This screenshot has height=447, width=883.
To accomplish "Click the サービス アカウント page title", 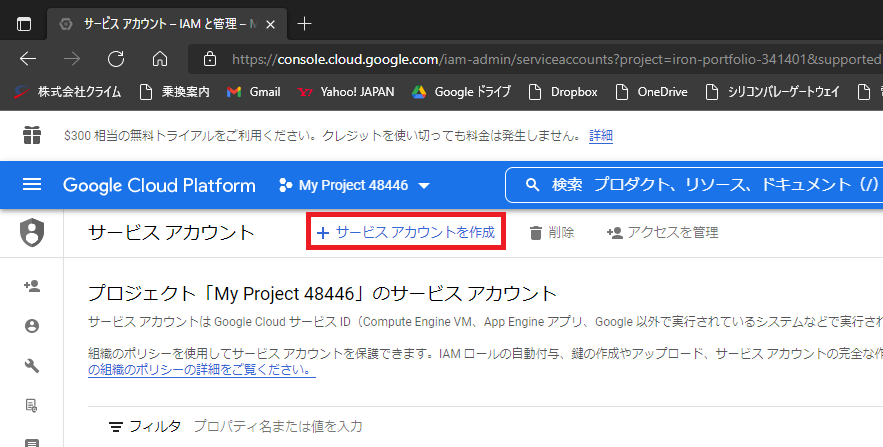I will (x=171, y=233).
